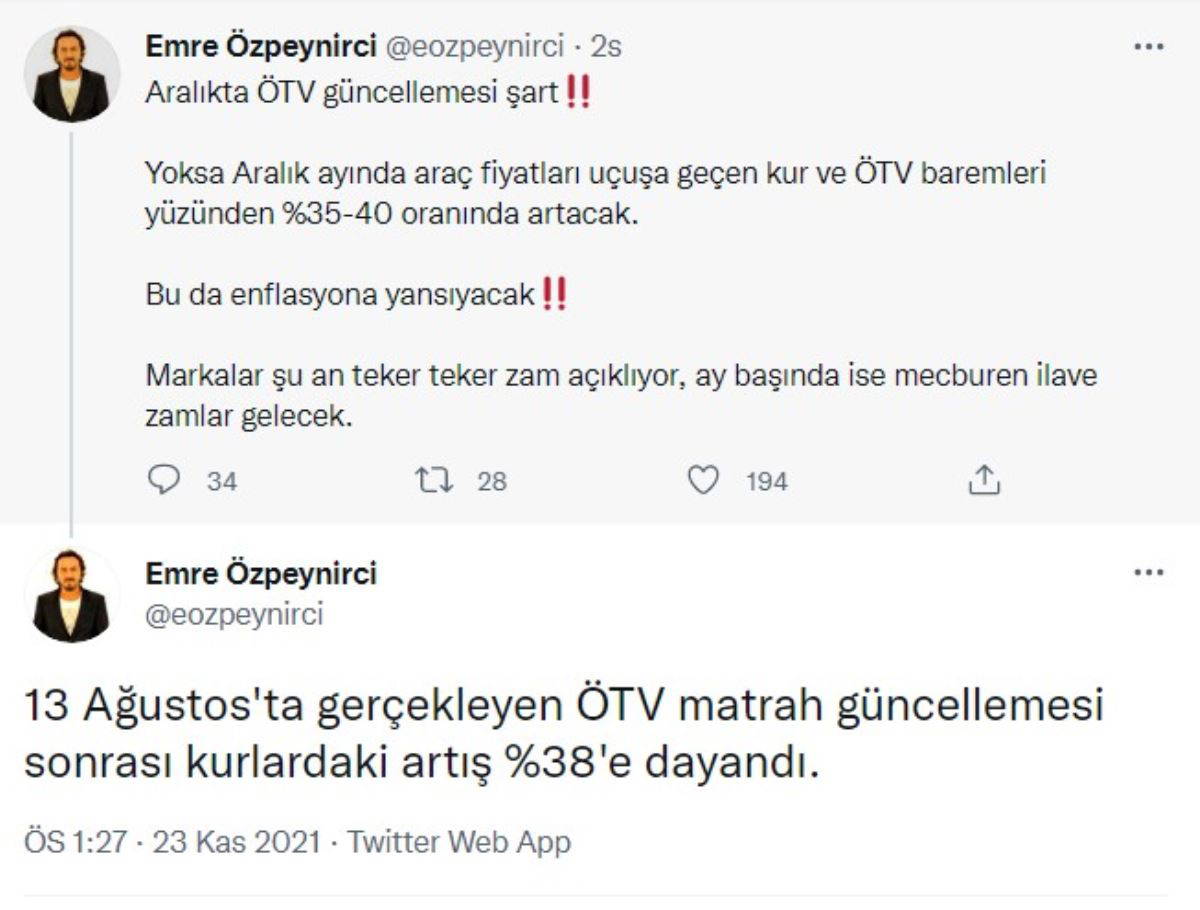
Task: Click the tweet text starting '13 Ağustos'ta gerçekleyen'
Action: pos(563,735)
